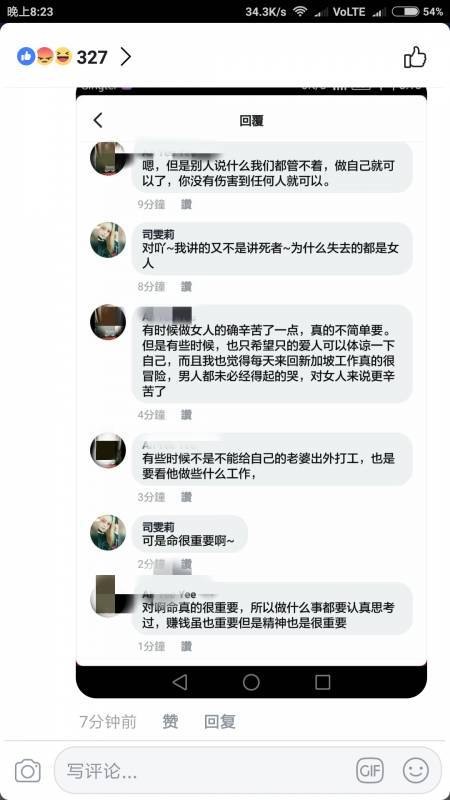Open the 327 reactions count

tap(92, 57)
